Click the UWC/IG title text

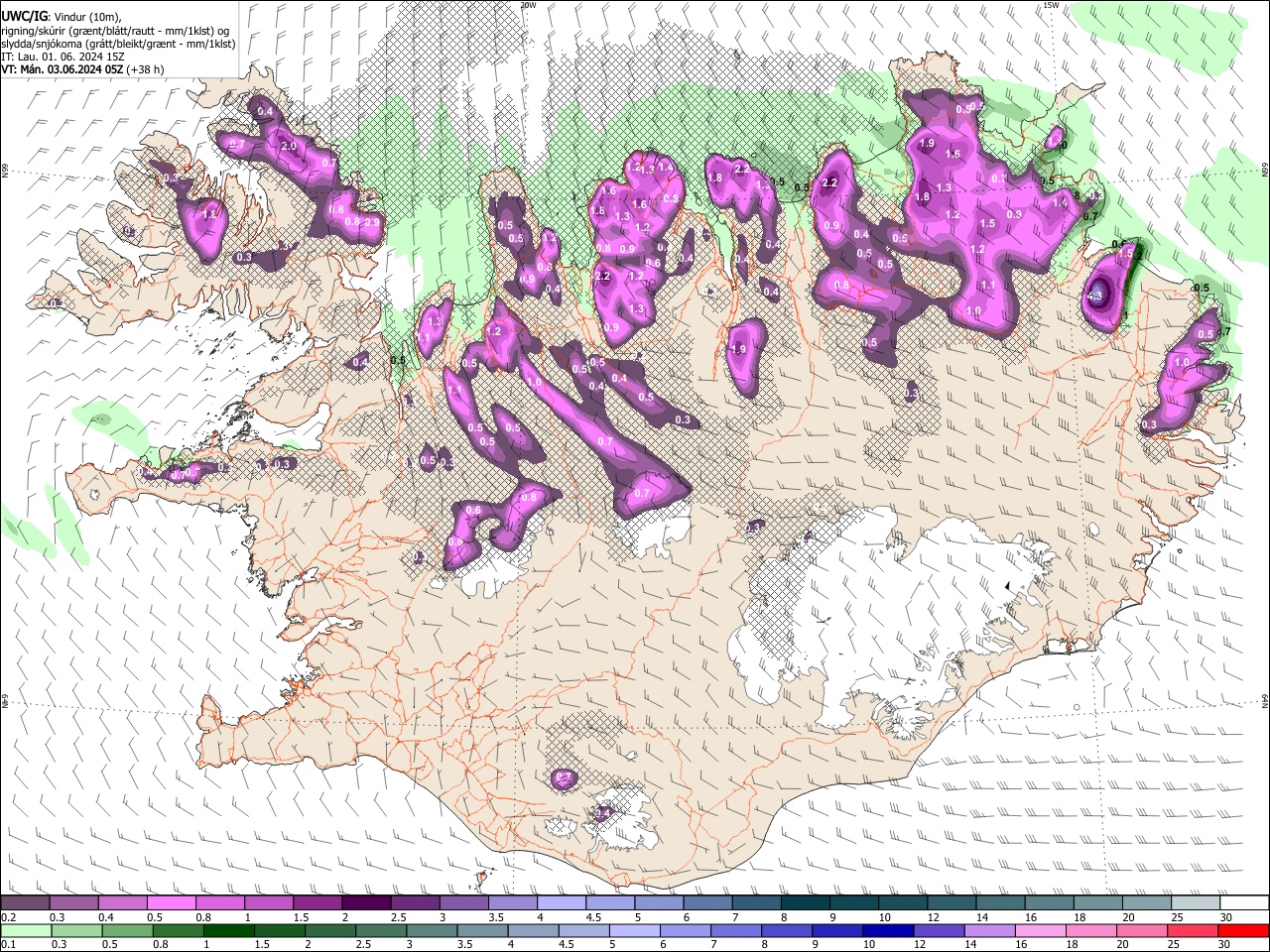coord(24,15)
